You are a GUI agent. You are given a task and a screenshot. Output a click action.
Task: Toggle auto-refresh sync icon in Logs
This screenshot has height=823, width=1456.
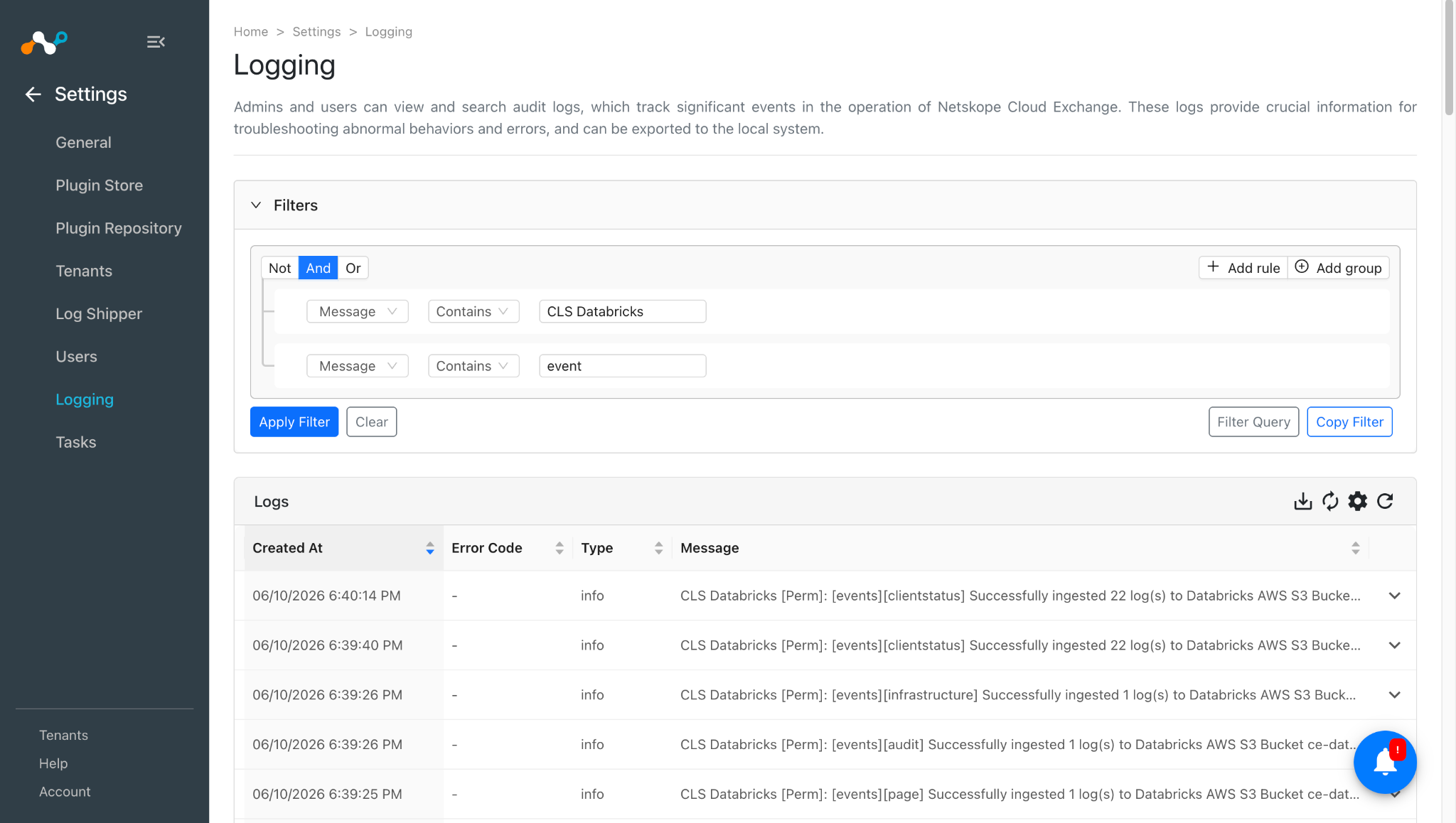(1330, 502)
